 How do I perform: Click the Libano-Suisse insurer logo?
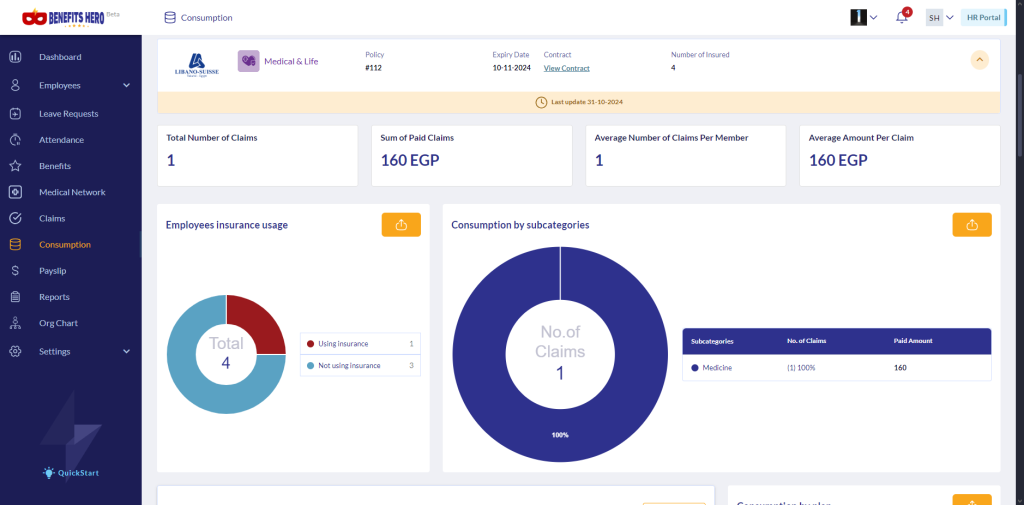(197, 64)
